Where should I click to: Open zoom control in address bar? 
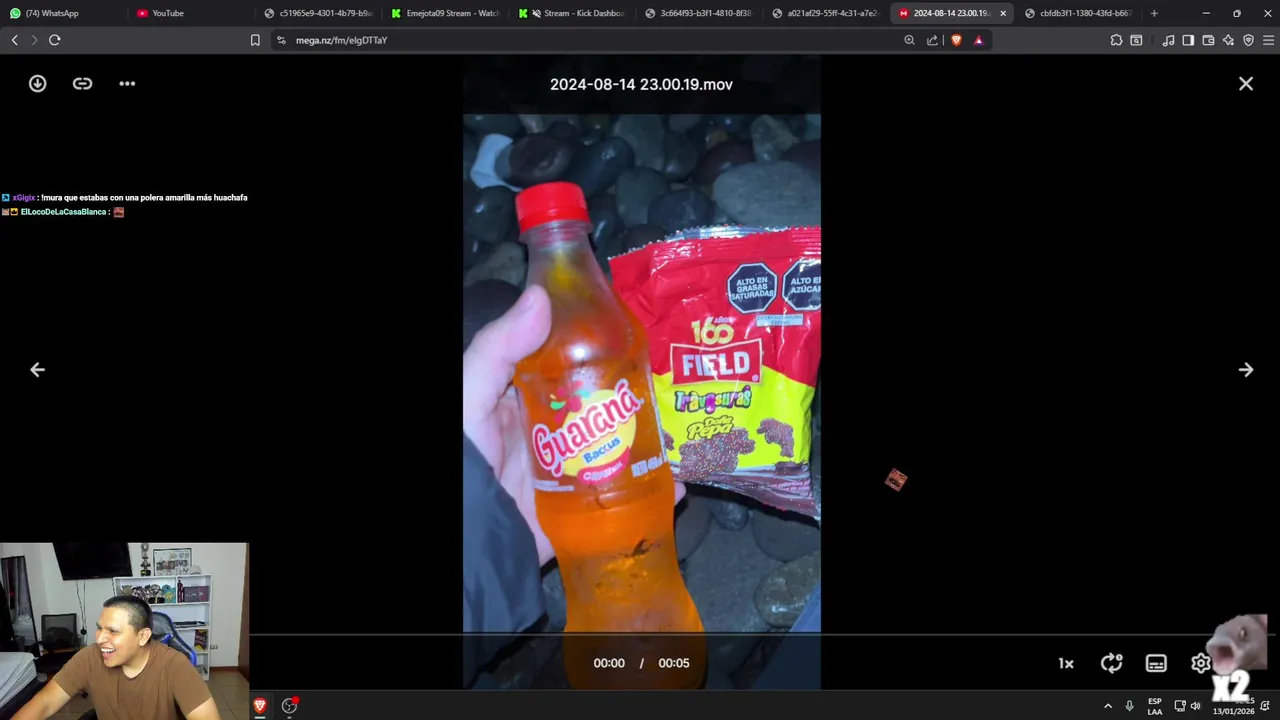pyautogui.click(x=909, y=40)
